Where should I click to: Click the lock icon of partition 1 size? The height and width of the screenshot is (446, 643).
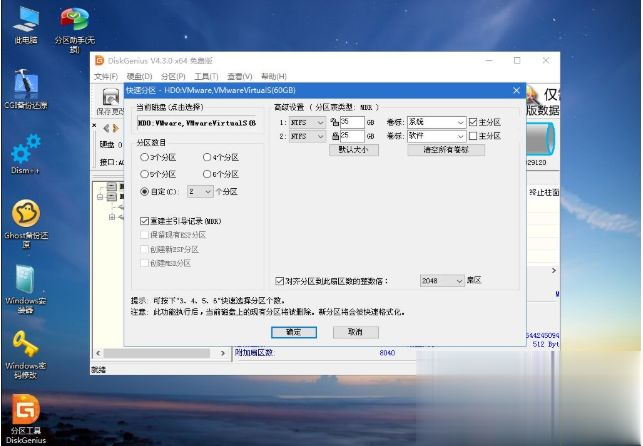tap(335, 122)
